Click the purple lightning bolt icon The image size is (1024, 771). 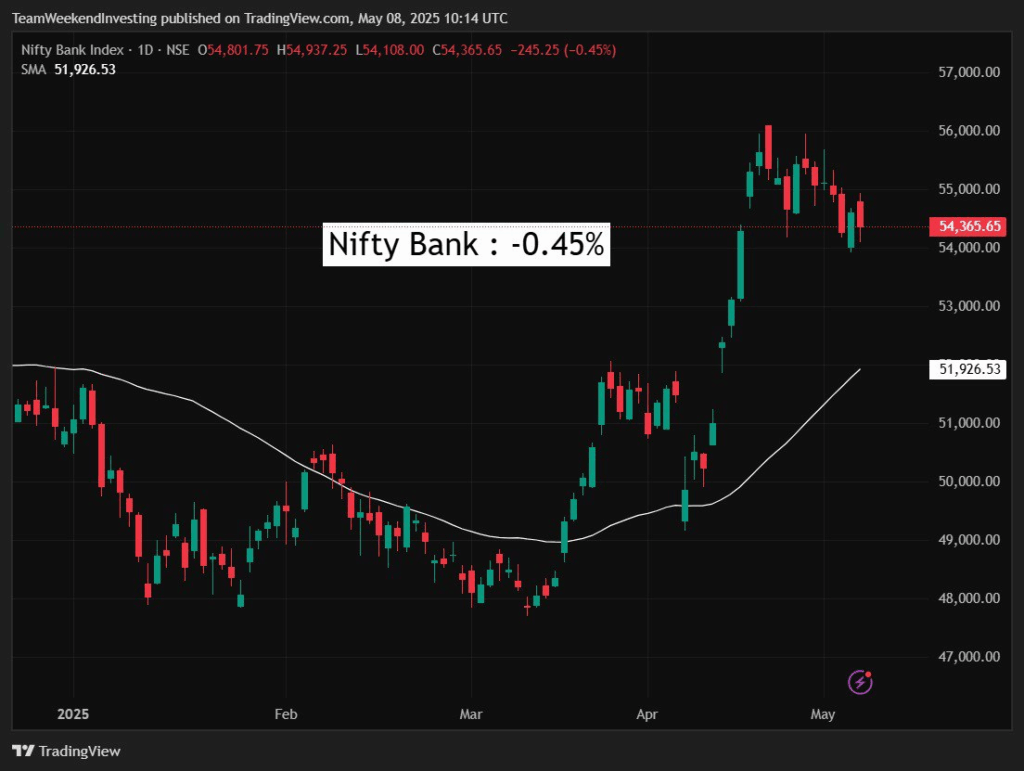(x=860, y=682)
